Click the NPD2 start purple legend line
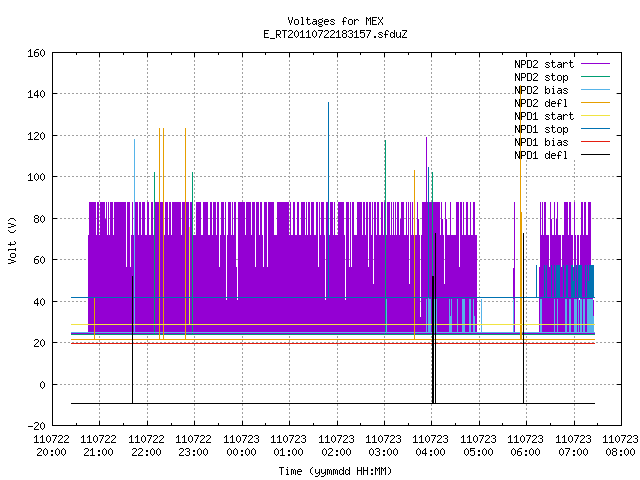This screenshot has width=640, height=480. point(595,64)
